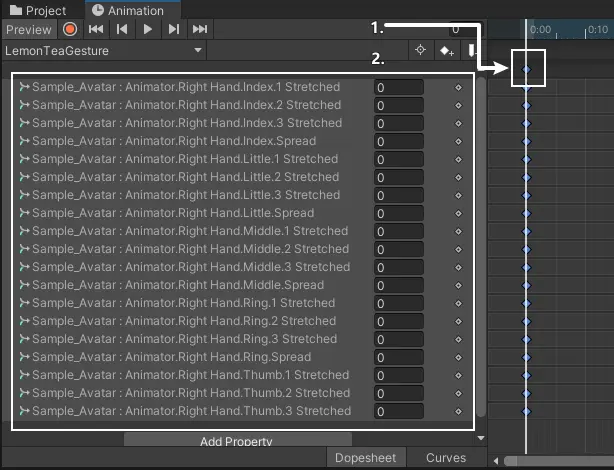This screenshot has height=470, width=614.
Task: Click the Add Property button
Action: (238, 439)
